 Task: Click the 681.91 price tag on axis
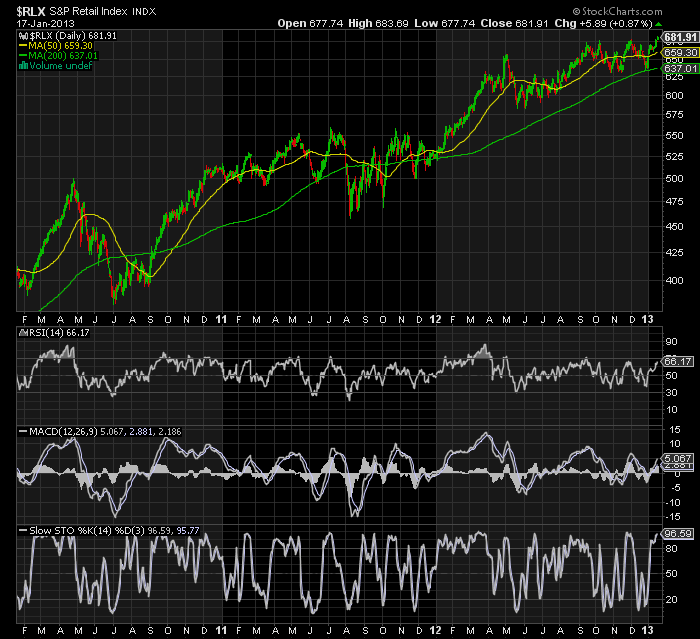click(x=680, y=37)
